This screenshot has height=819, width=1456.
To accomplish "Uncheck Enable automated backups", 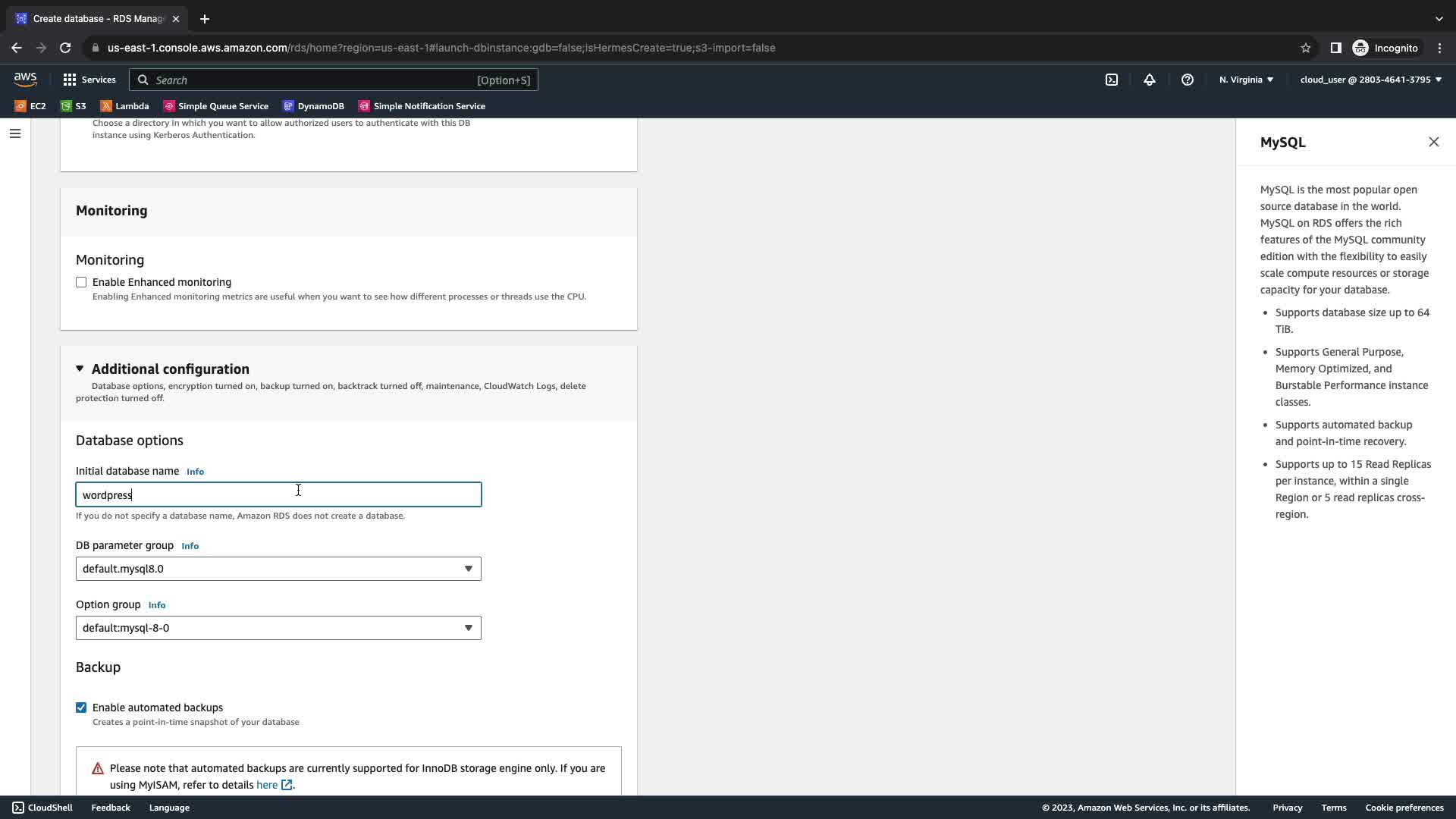I will pyautogui.click(x=81, y=708).
